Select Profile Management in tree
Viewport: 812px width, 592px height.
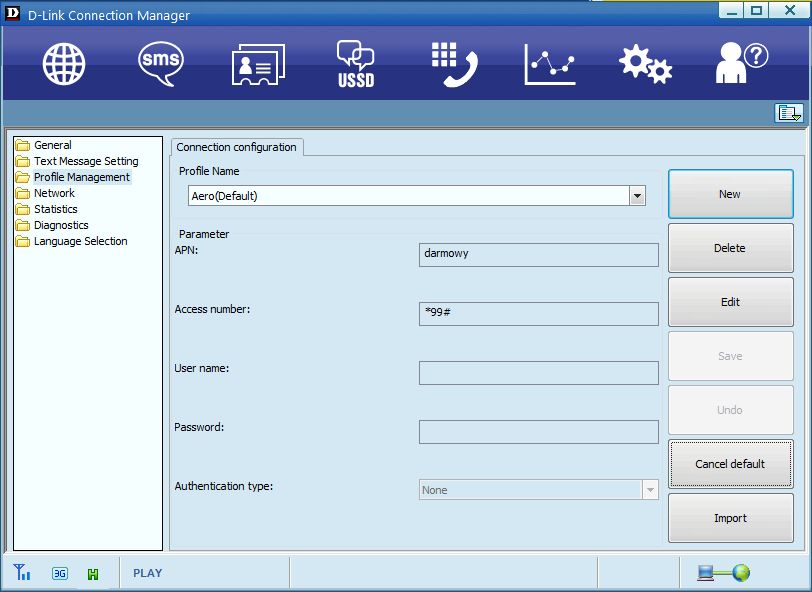(x=82, y=177)
